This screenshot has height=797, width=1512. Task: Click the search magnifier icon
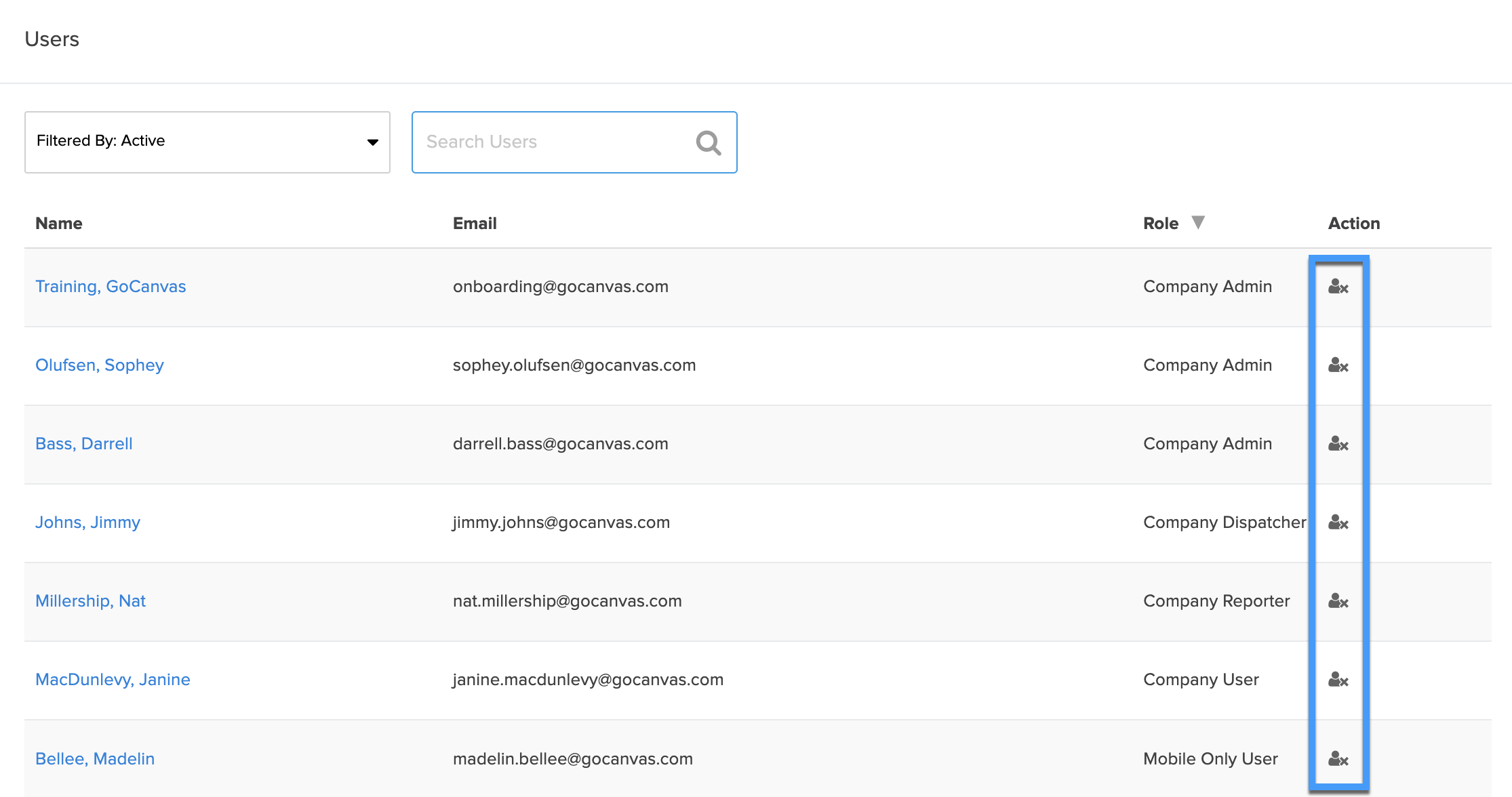click(709, 142)
